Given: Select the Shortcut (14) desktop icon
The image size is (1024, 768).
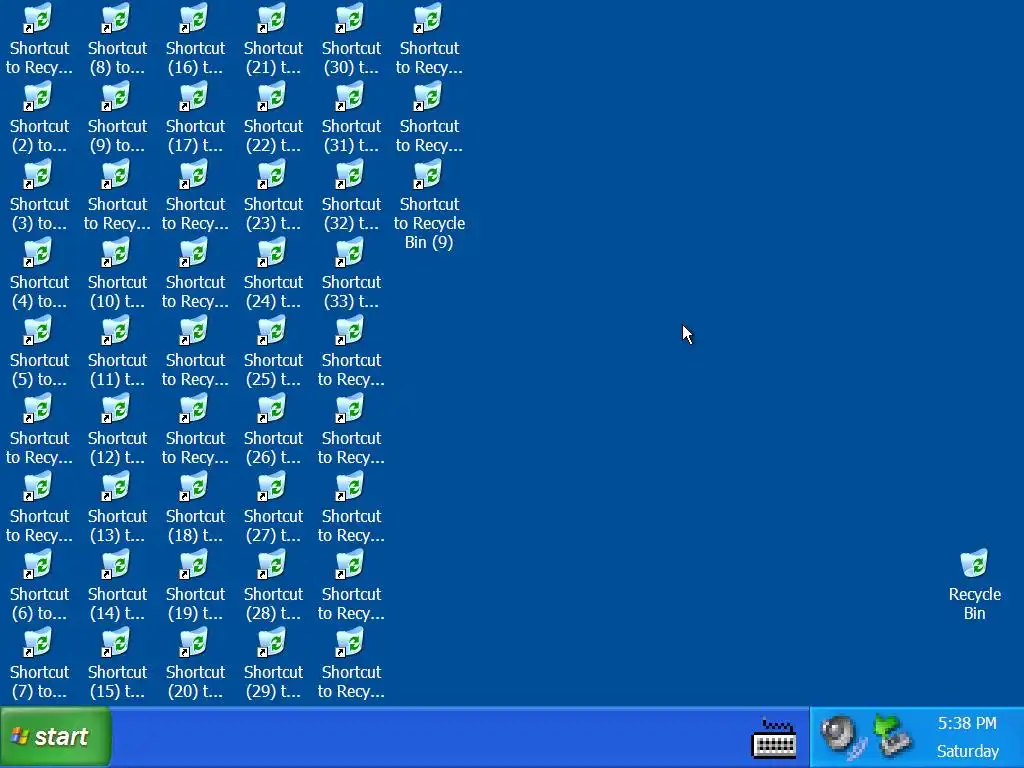Looking at the screenshot, I should (x=118, y=586).
